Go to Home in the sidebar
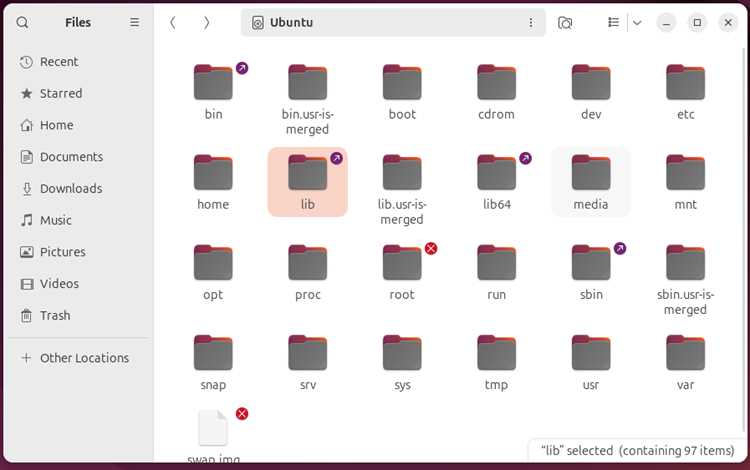This screenshot has height=470, width=750. 79,125
